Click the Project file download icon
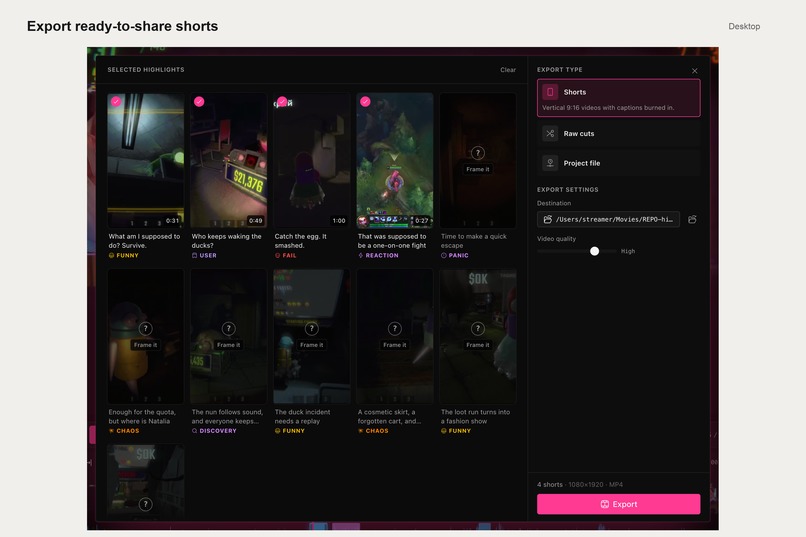 [550, 163]
